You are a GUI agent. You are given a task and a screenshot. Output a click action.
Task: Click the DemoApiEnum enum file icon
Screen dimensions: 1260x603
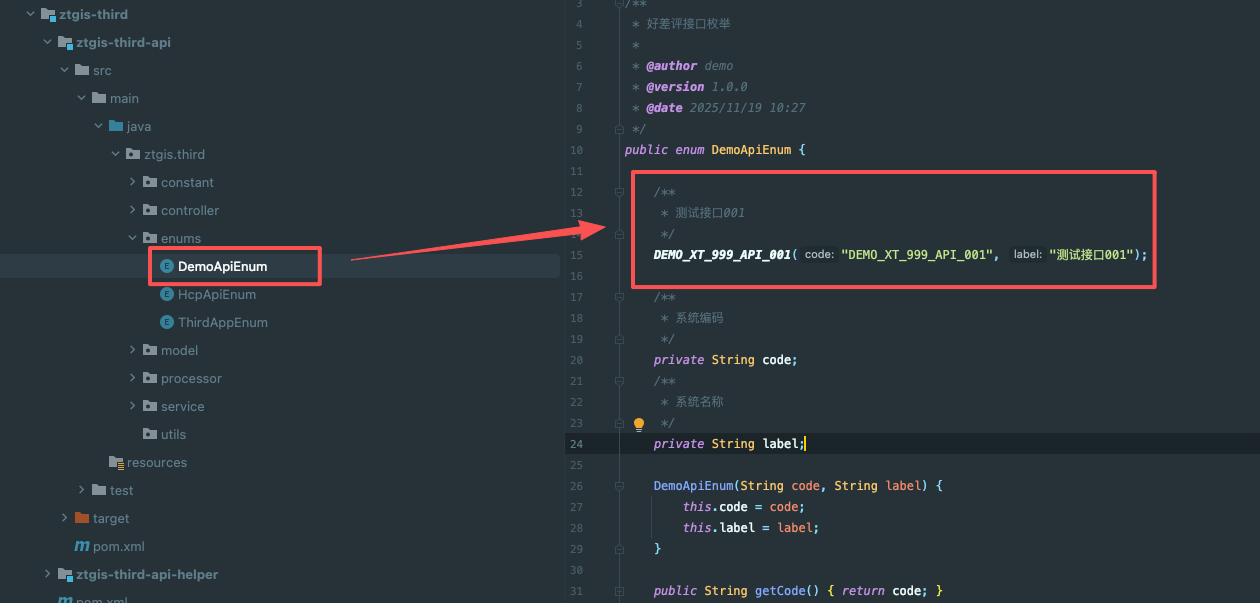[167, 267]
